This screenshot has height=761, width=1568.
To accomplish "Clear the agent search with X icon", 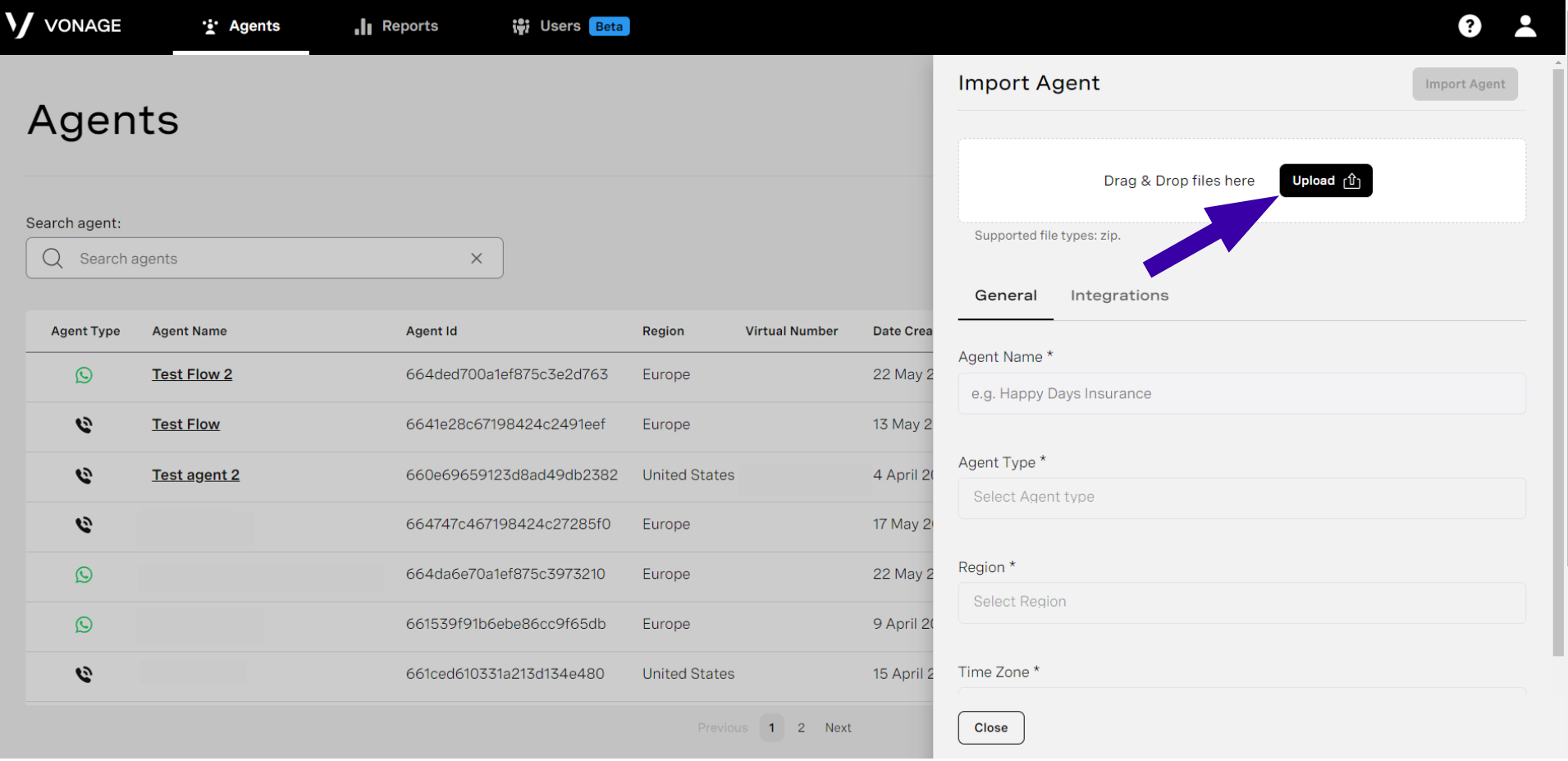I will click(x=477, y=259).
